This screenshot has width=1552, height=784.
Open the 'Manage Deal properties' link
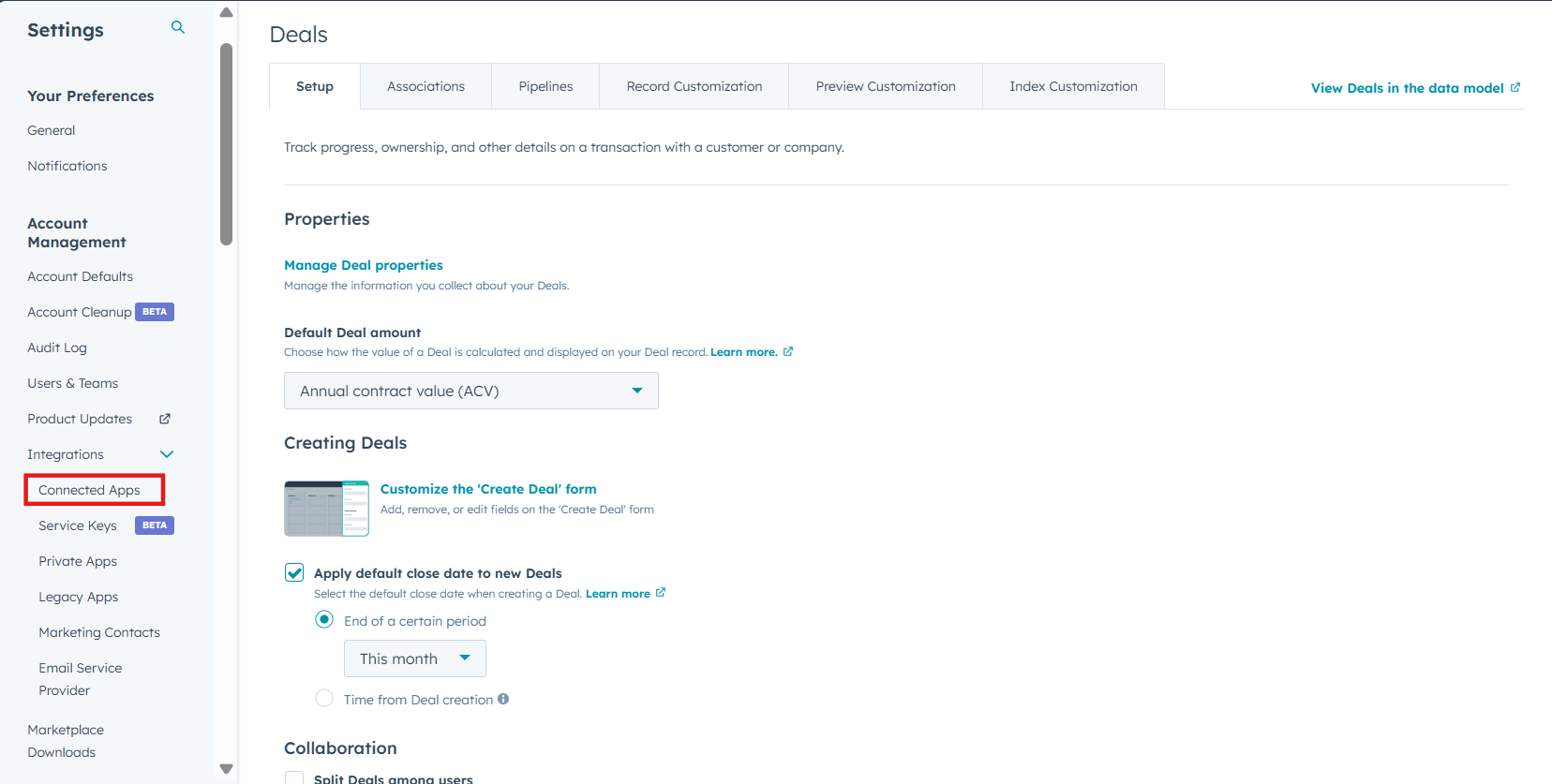click(364, 265)
